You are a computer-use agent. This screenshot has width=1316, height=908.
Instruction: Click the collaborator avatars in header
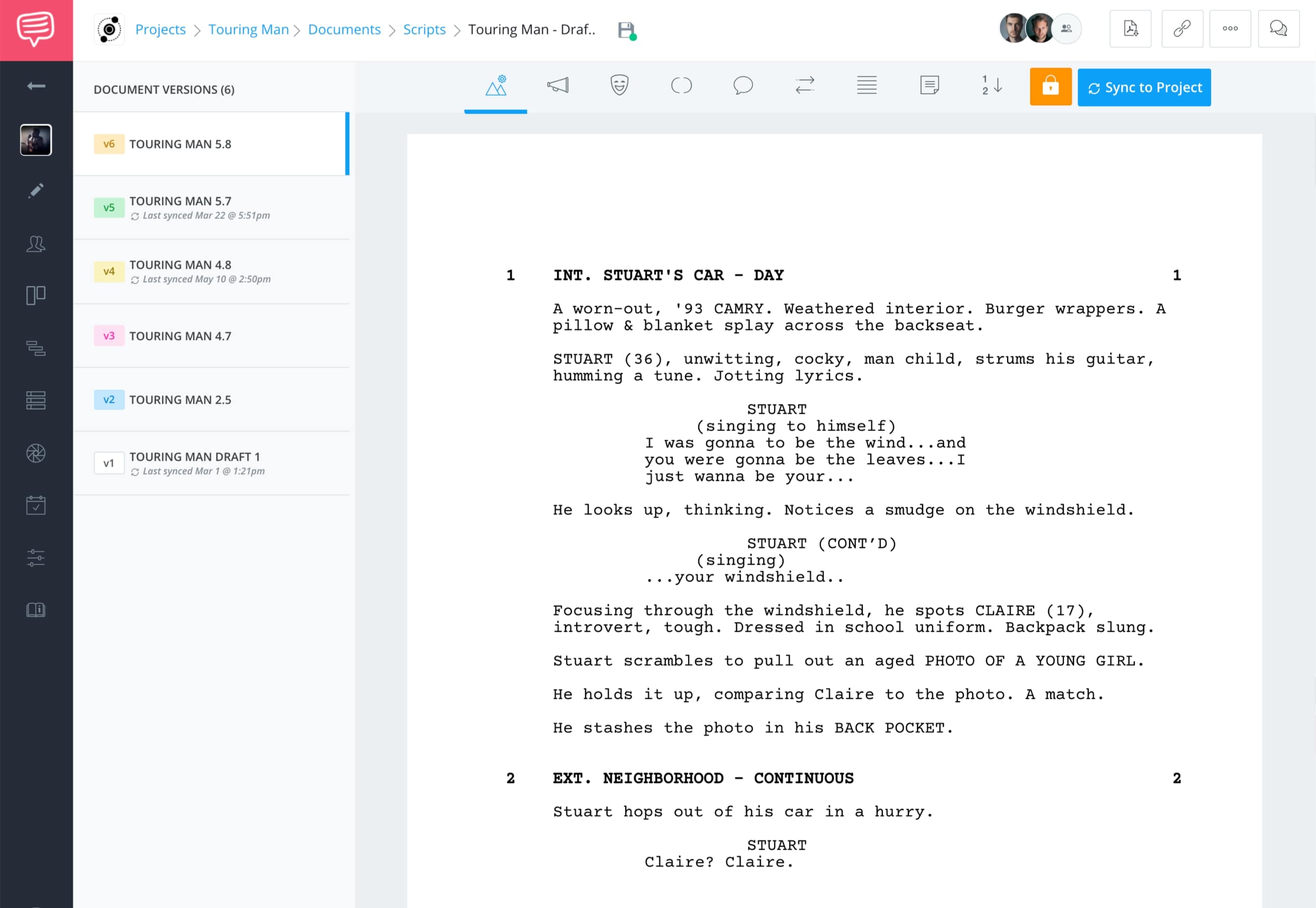pos(1031,28)
